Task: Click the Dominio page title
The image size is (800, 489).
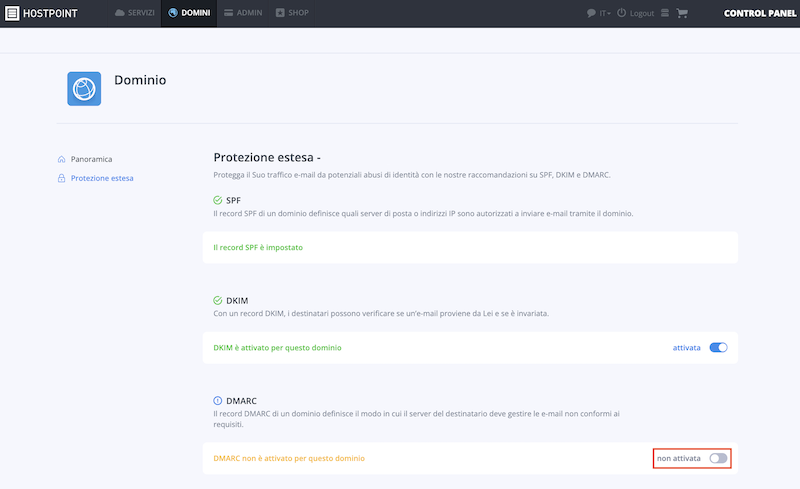Action: point(140,80)
